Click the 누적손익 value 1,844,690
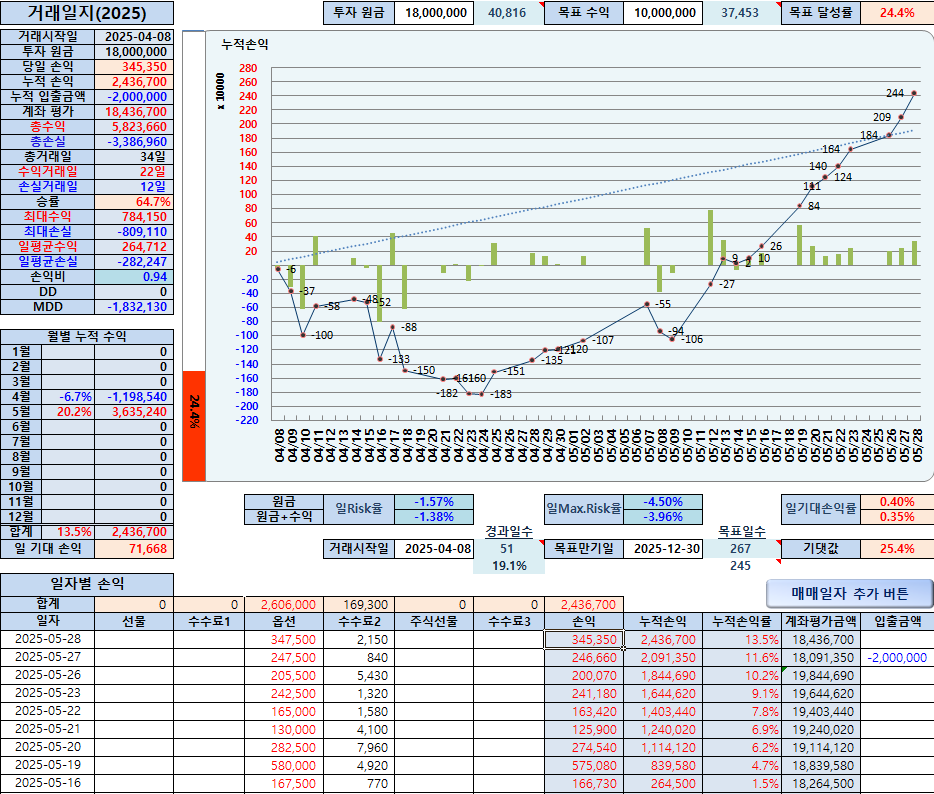Image resolution: width=934 pixels, height=794 pixels. (x=663, y=675)
